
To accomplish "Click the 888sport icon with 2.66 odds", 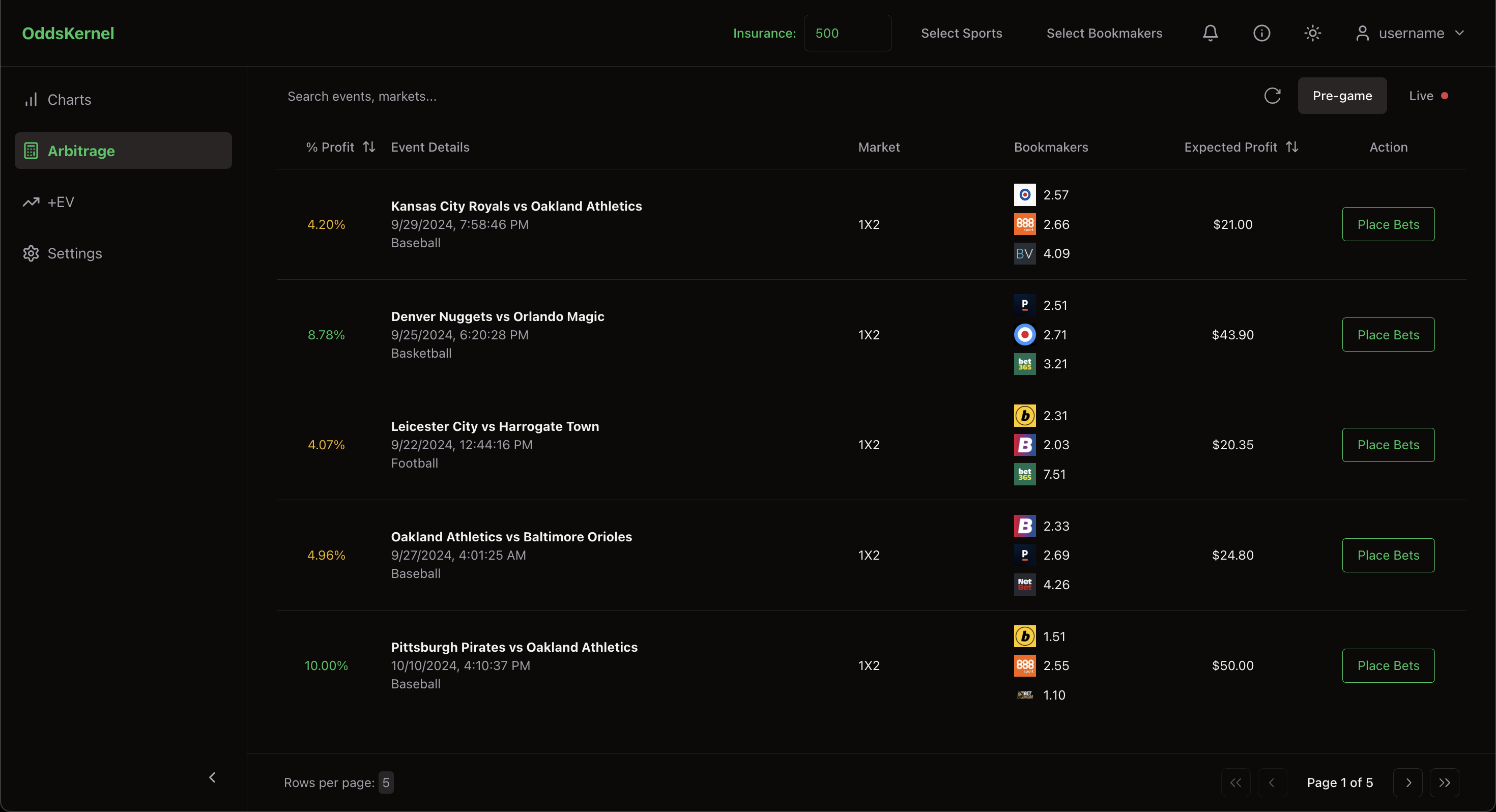I will pos(1024,224).
